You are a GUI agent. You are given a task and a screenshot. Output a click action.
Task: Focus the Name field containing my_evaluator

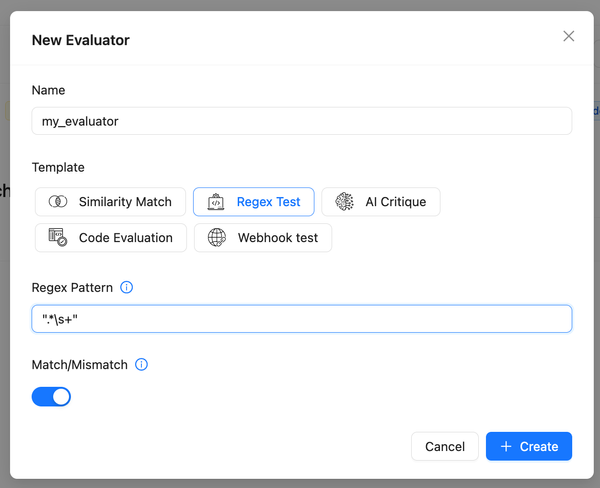pyautogui.click(x=301, y=121)
